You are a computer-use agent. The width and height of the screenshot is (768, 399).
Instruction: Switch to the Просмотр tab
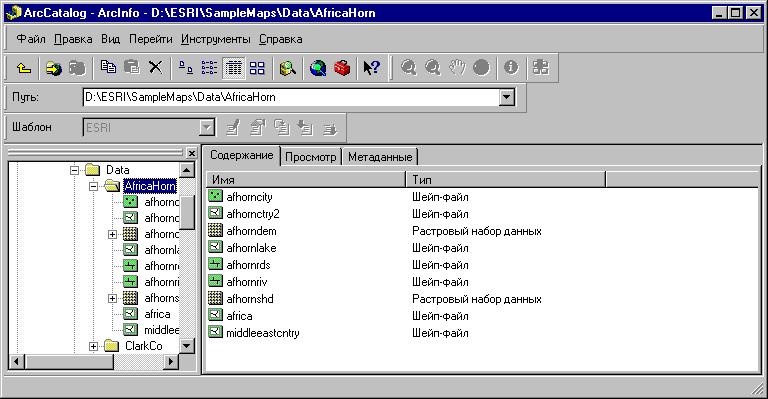point(311,157)
